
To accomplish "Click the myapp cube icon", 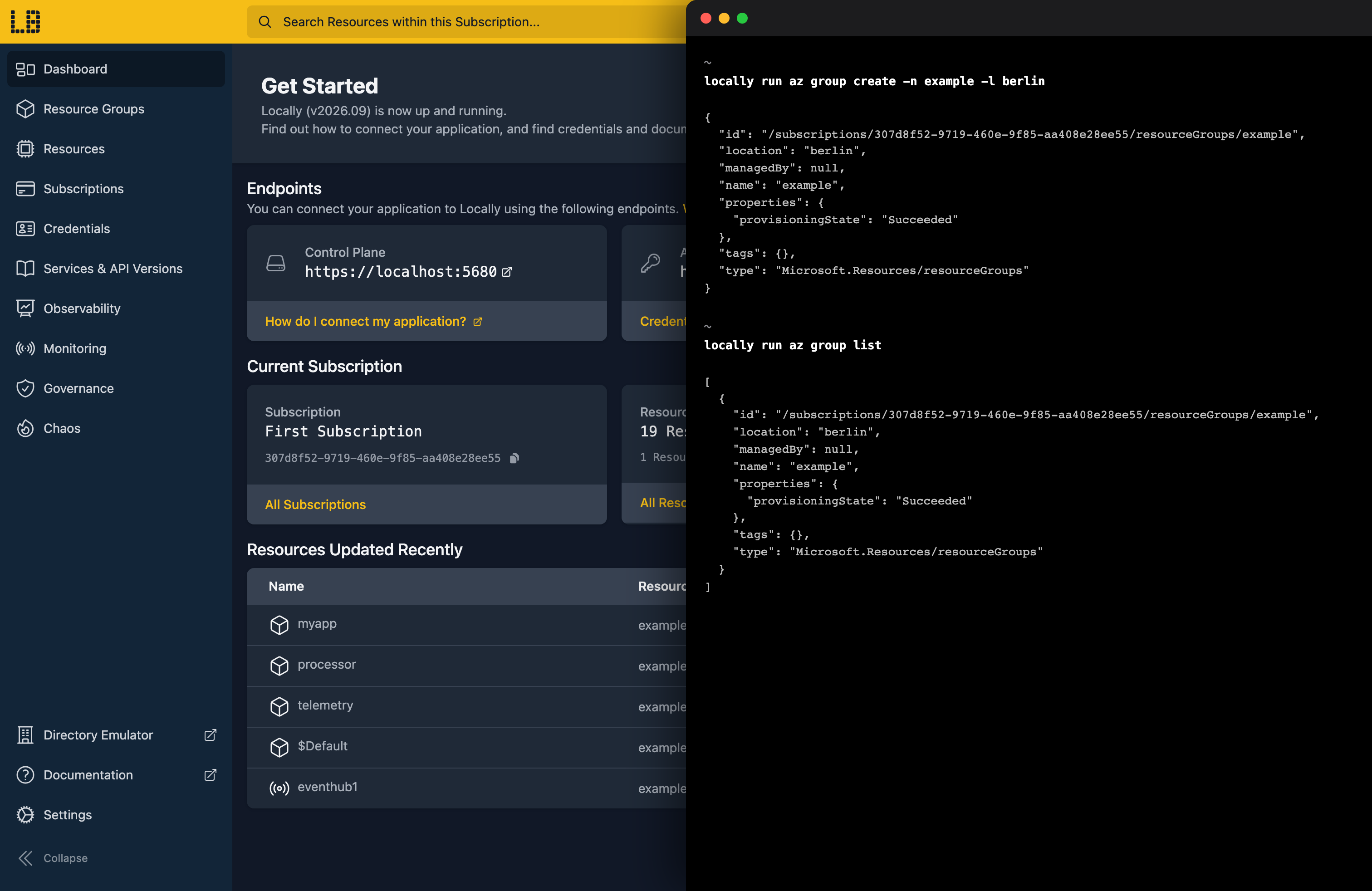I will 279,625.
